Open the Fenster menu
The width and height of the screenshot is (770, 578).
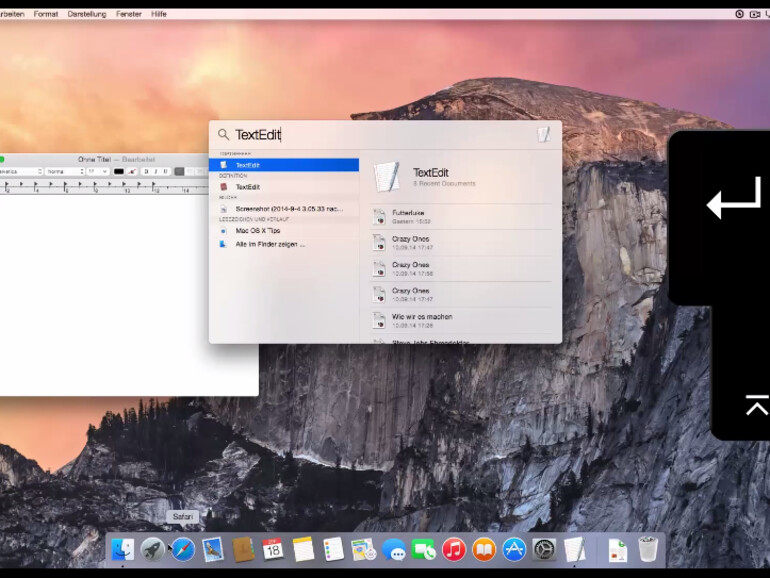pos(129,14)
